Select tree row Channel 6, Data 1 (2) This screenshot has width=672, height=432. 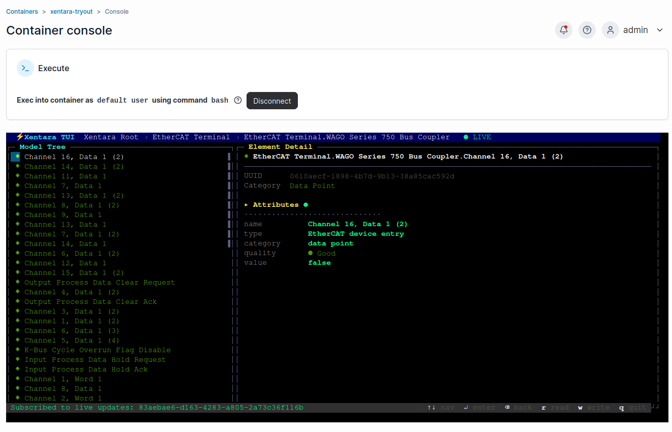coord(72,253)
